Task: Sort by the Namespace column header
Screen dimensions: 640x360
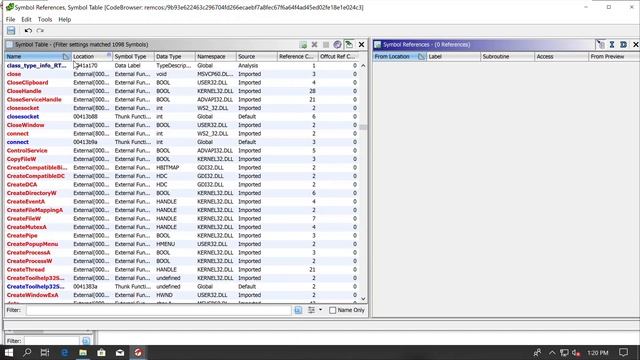Action: pos(216,56)
